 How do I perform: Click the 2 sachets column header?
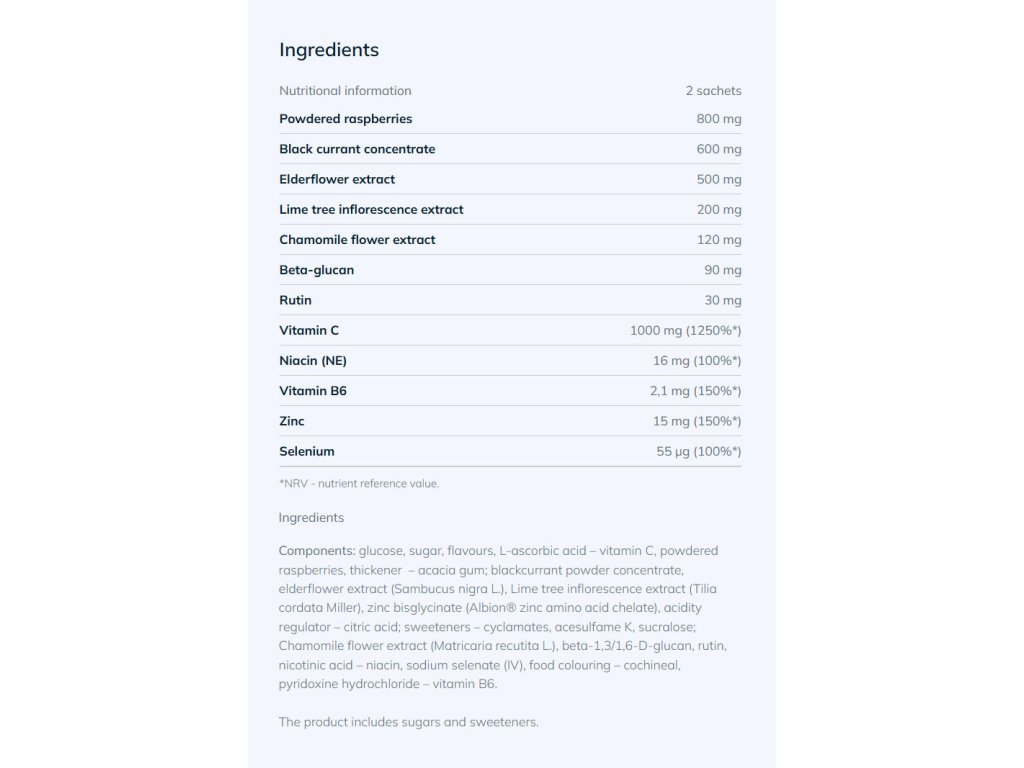tap(713, 91)
